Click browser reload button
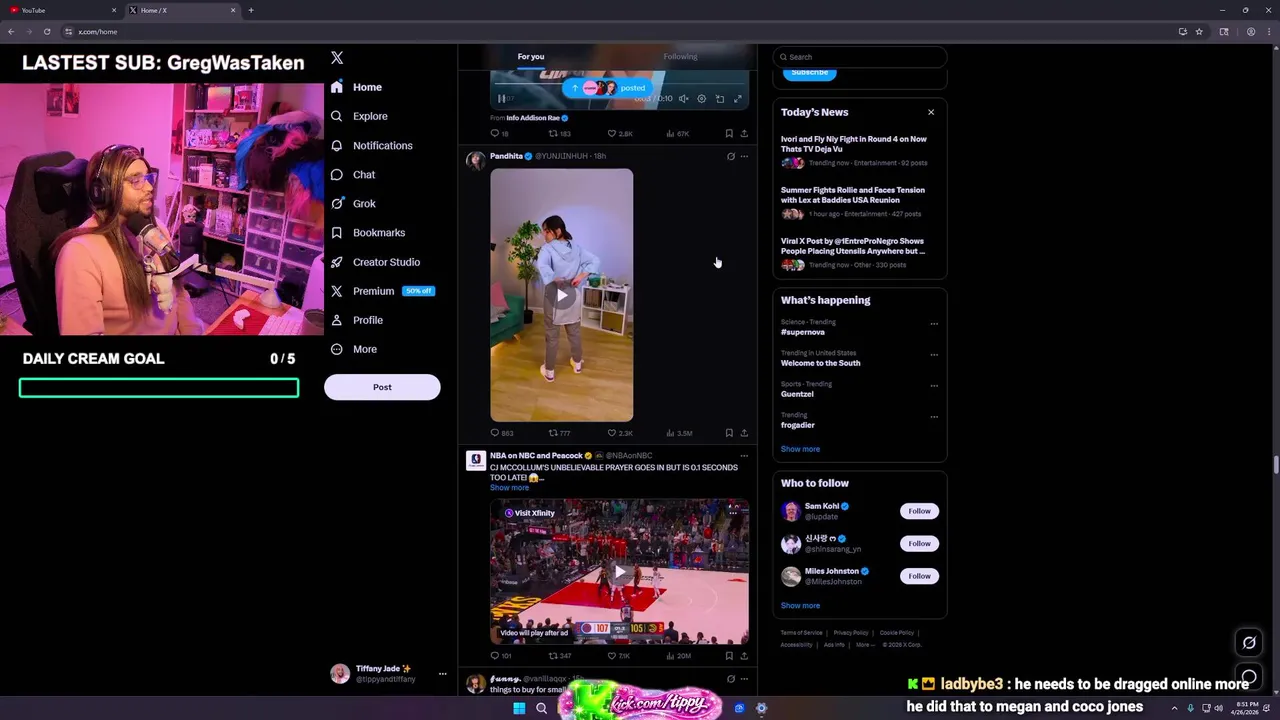Screen dimensions: 1280x720 click(x=46, y=32)
